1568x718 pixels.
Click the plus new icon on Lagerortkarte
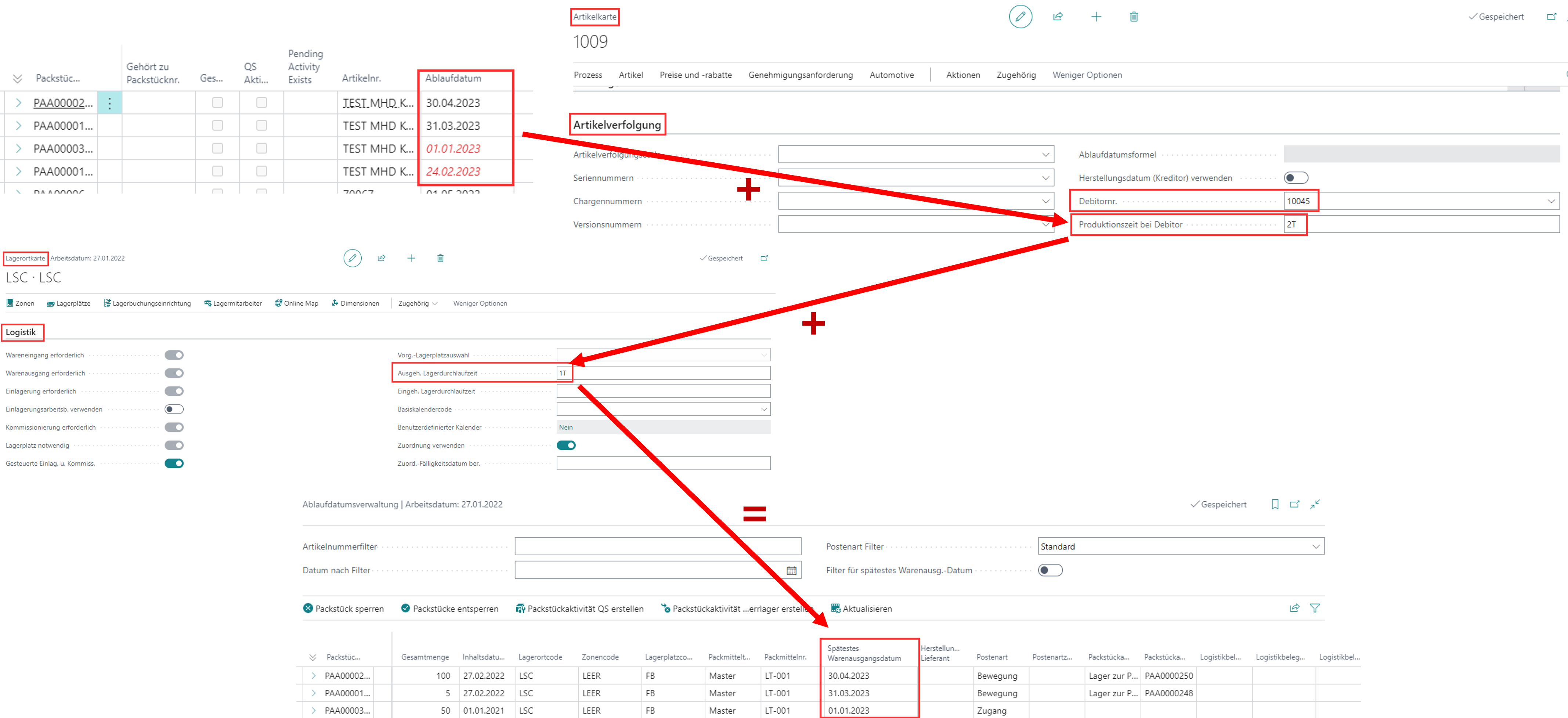pyautogui.click(x=411, y=258)
